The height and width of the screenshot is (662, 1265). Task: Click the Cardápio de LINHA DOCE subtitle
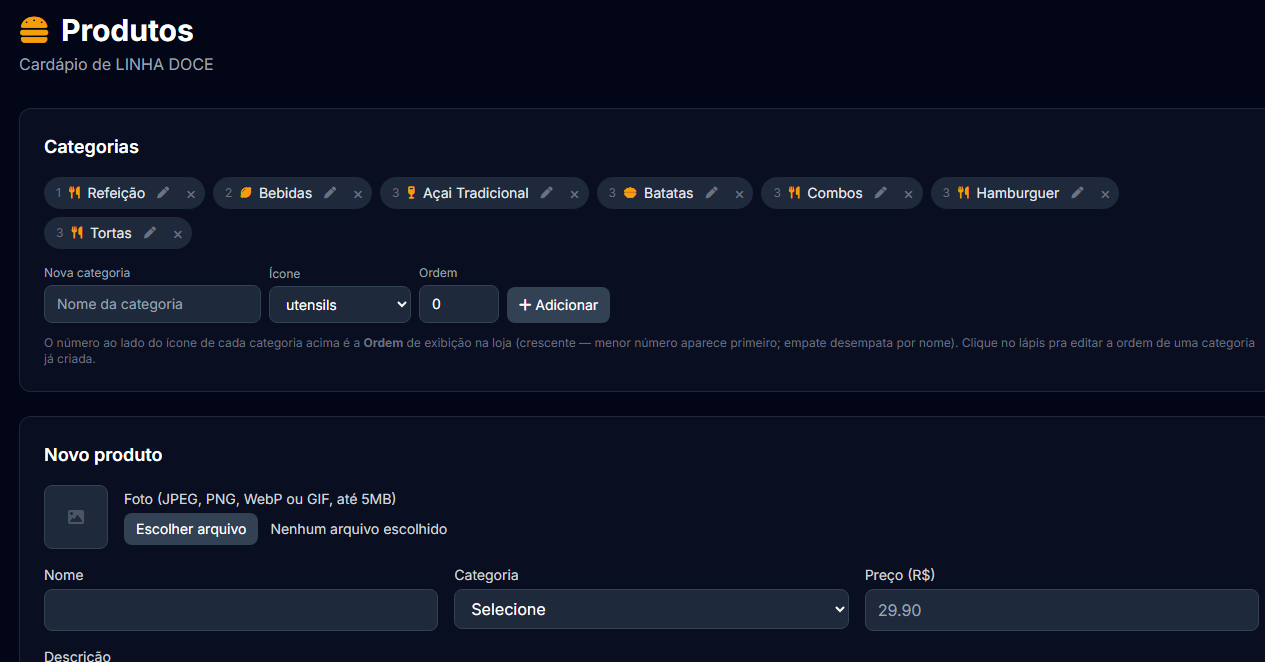pyautogui.click(x=116, y=65)
